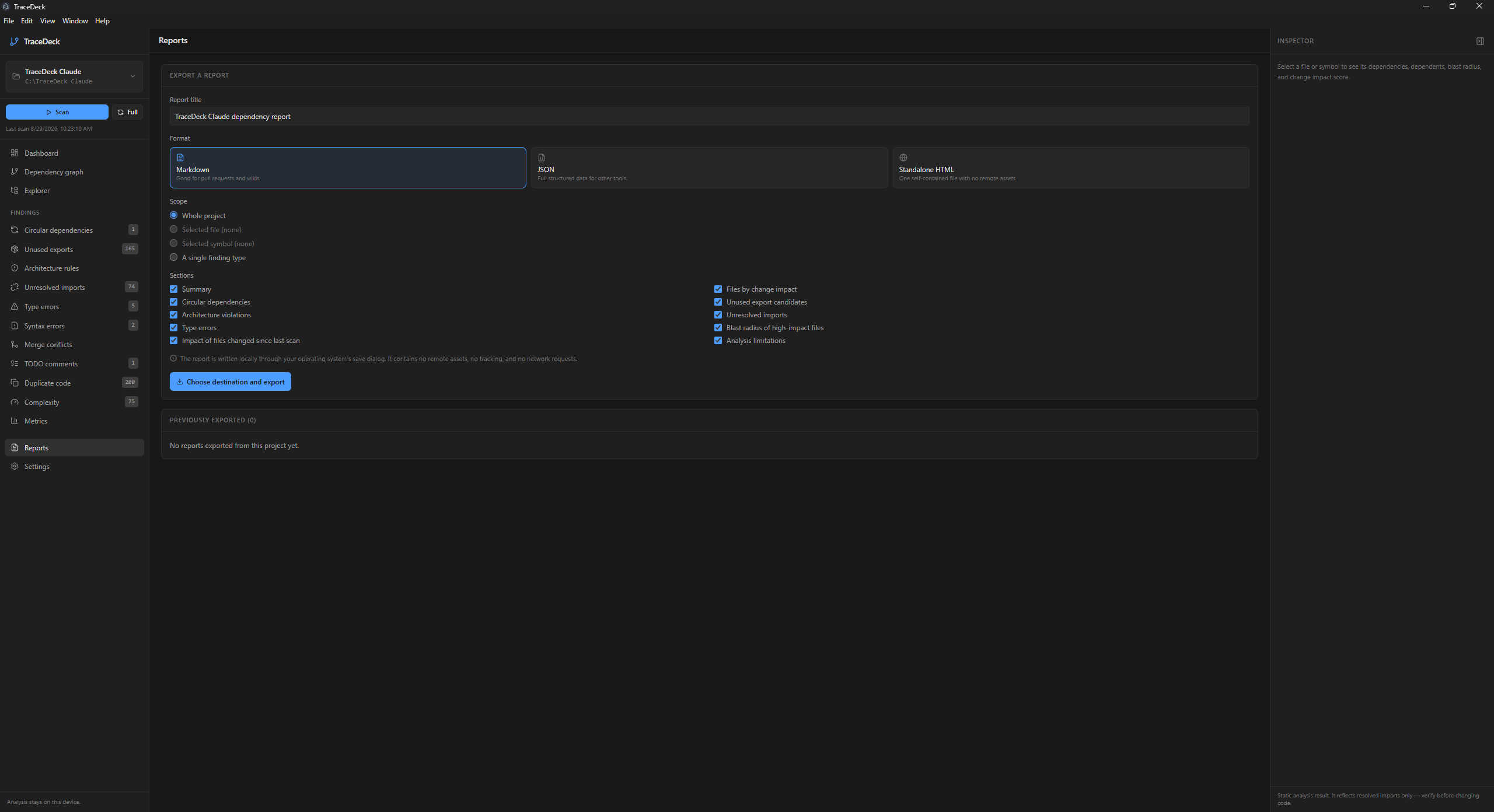Click the Merge conflicts icon

[15, 344]
